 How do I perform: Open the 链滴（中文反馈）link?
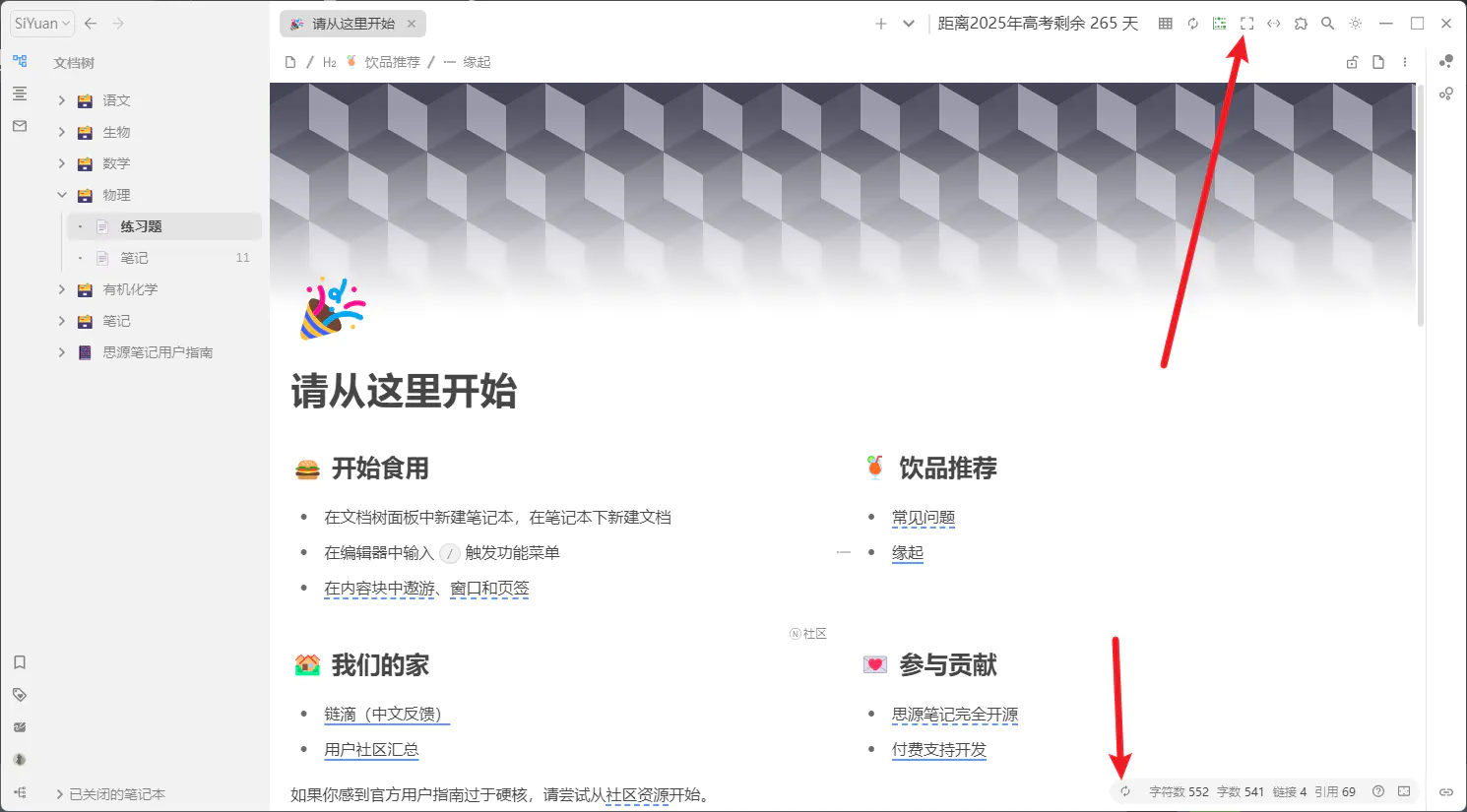(387, 715)
